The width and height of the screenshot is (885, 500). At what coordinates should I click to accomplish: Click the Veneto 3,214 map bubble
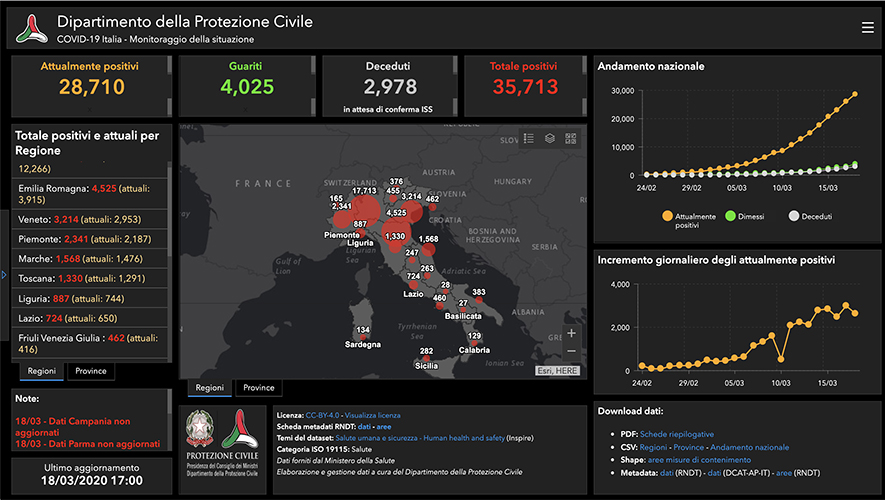click(414, 212)
